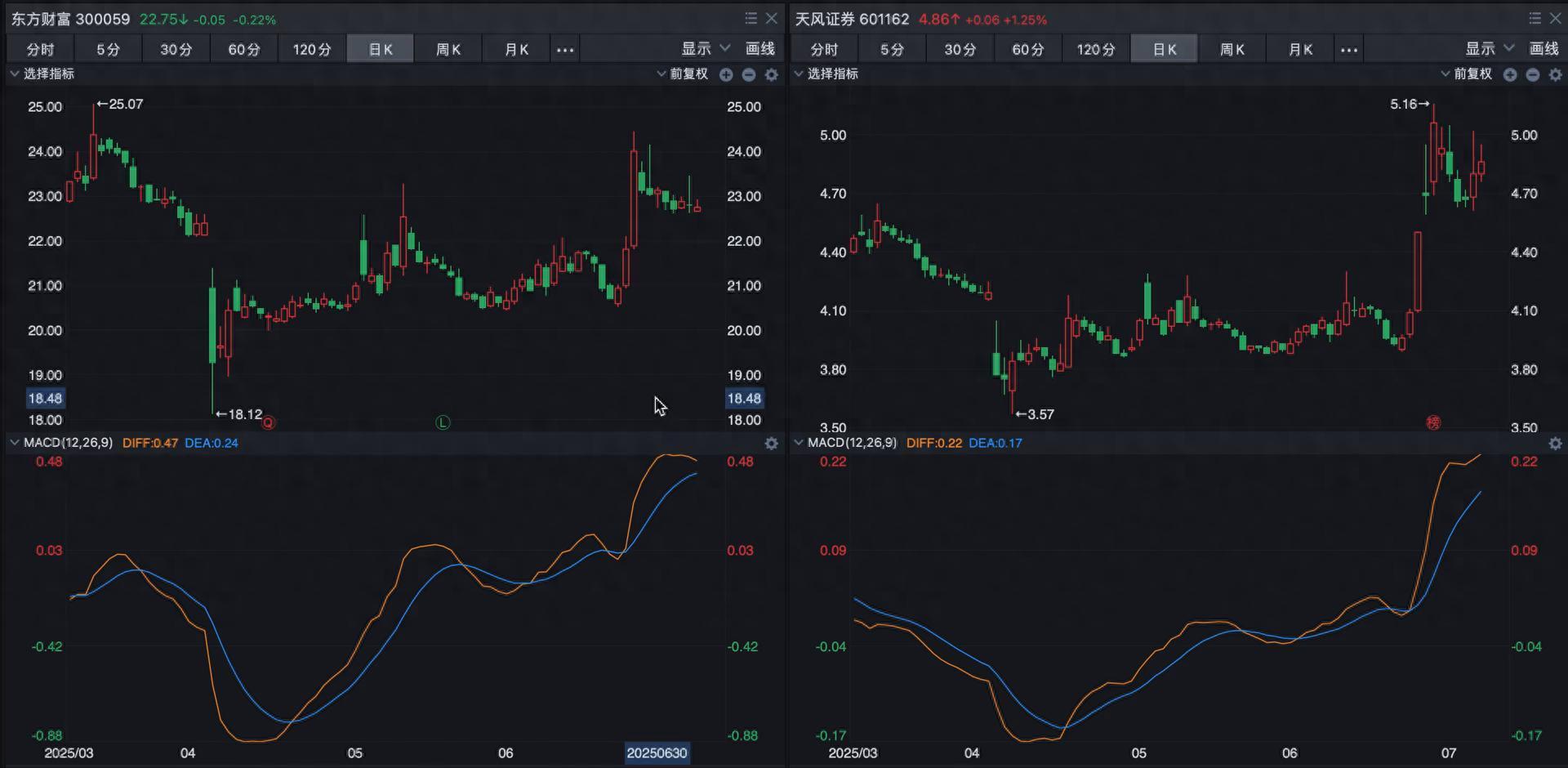Zoom out the left chart with minus icon
This screenshot has width=1568, height=768.
[749, 74]
